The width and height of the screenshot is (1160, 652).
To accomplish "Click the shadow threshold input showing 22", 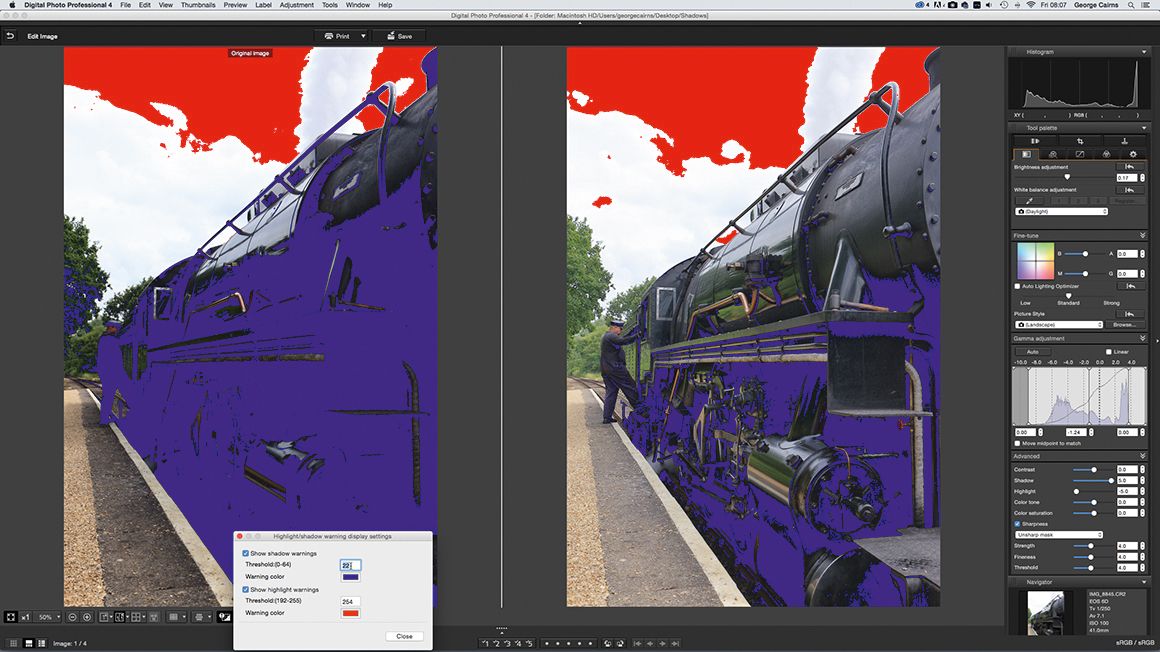I will coord(350,565).
